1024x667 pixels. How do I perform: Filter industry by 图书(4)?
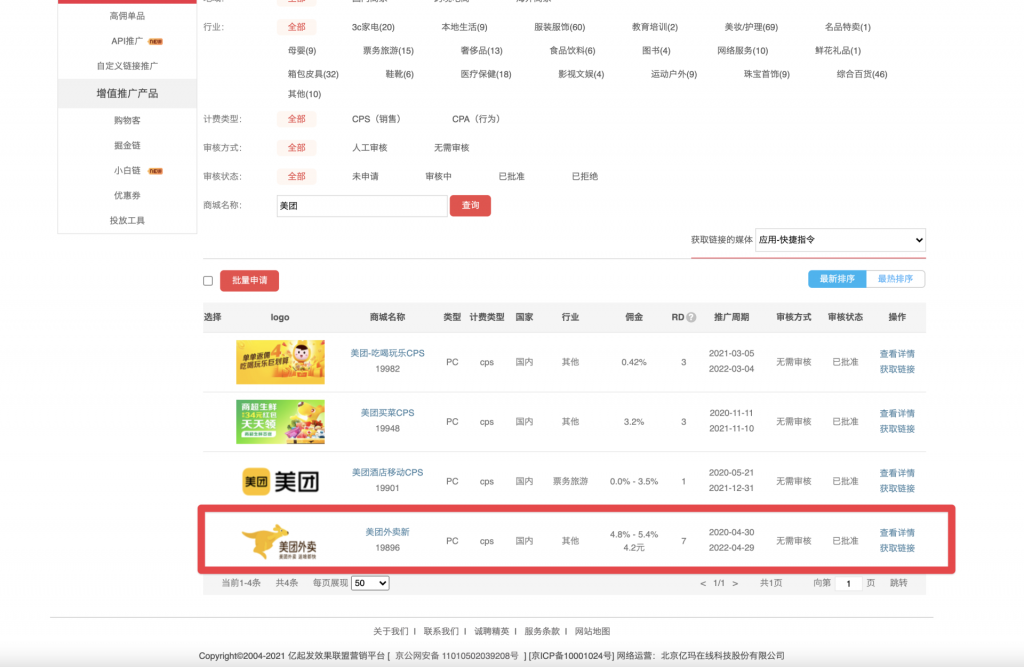pos(656,50)
